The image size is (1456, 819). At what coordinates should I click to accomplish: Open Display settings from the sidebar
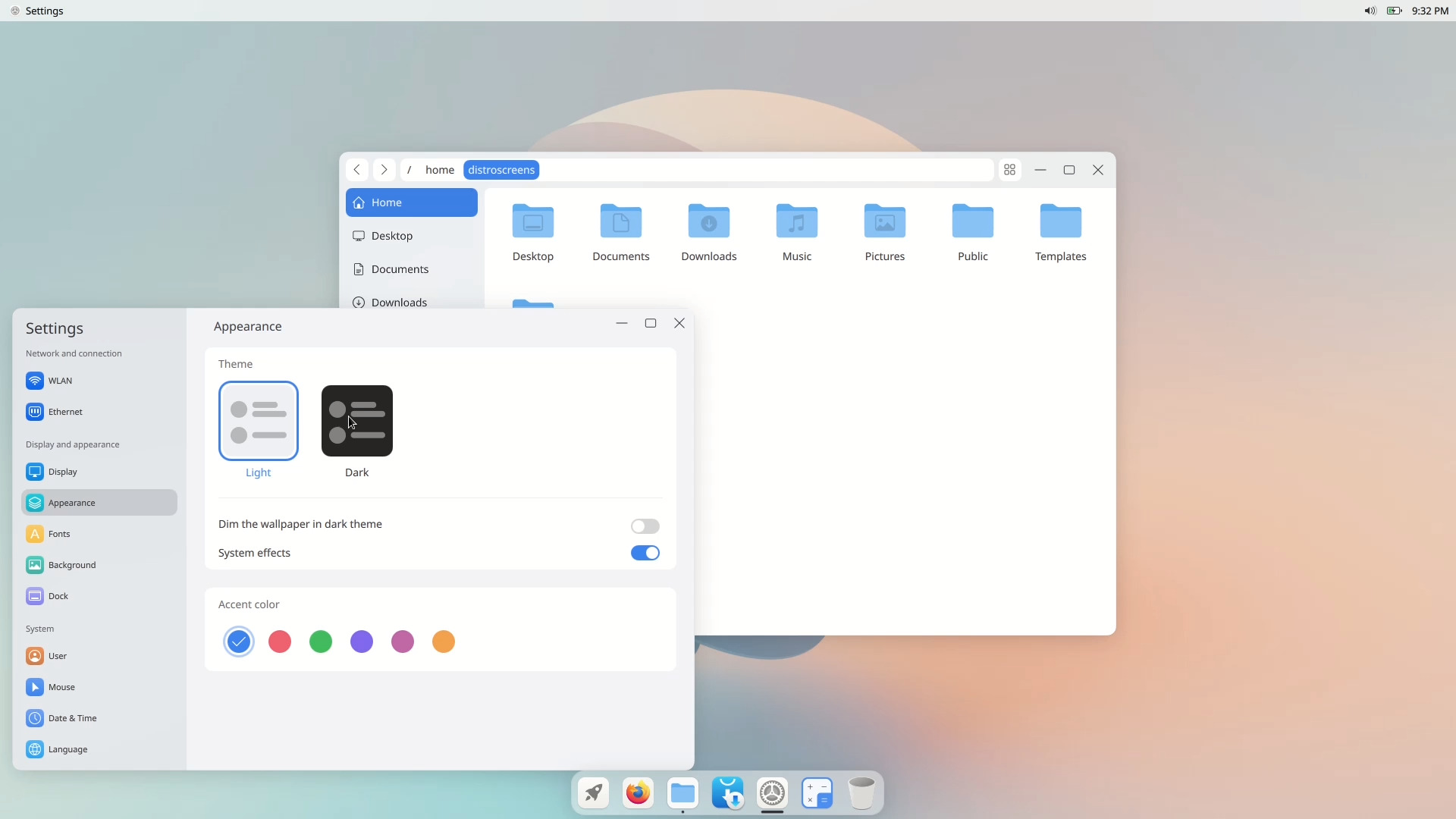point(61,471)
